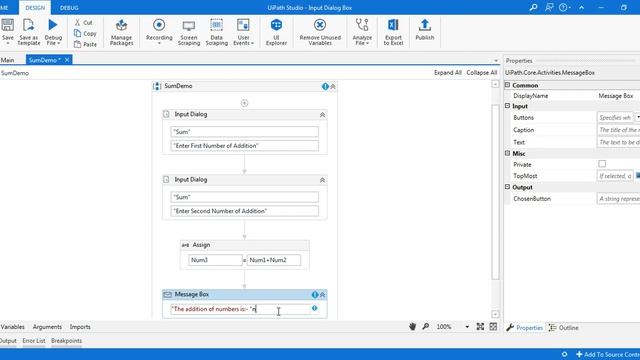The image size is (640, 360).
Task: Click the Caption property field
Action: point(618,130)
